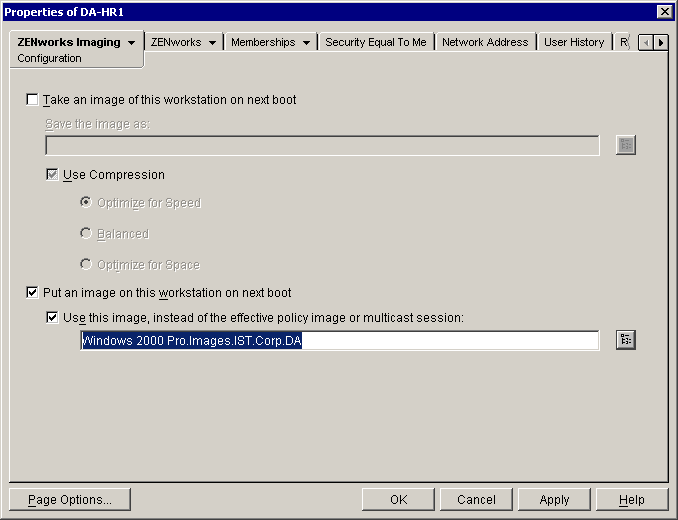
Task: Apply the imaging configuration changes
Action: 554,499
